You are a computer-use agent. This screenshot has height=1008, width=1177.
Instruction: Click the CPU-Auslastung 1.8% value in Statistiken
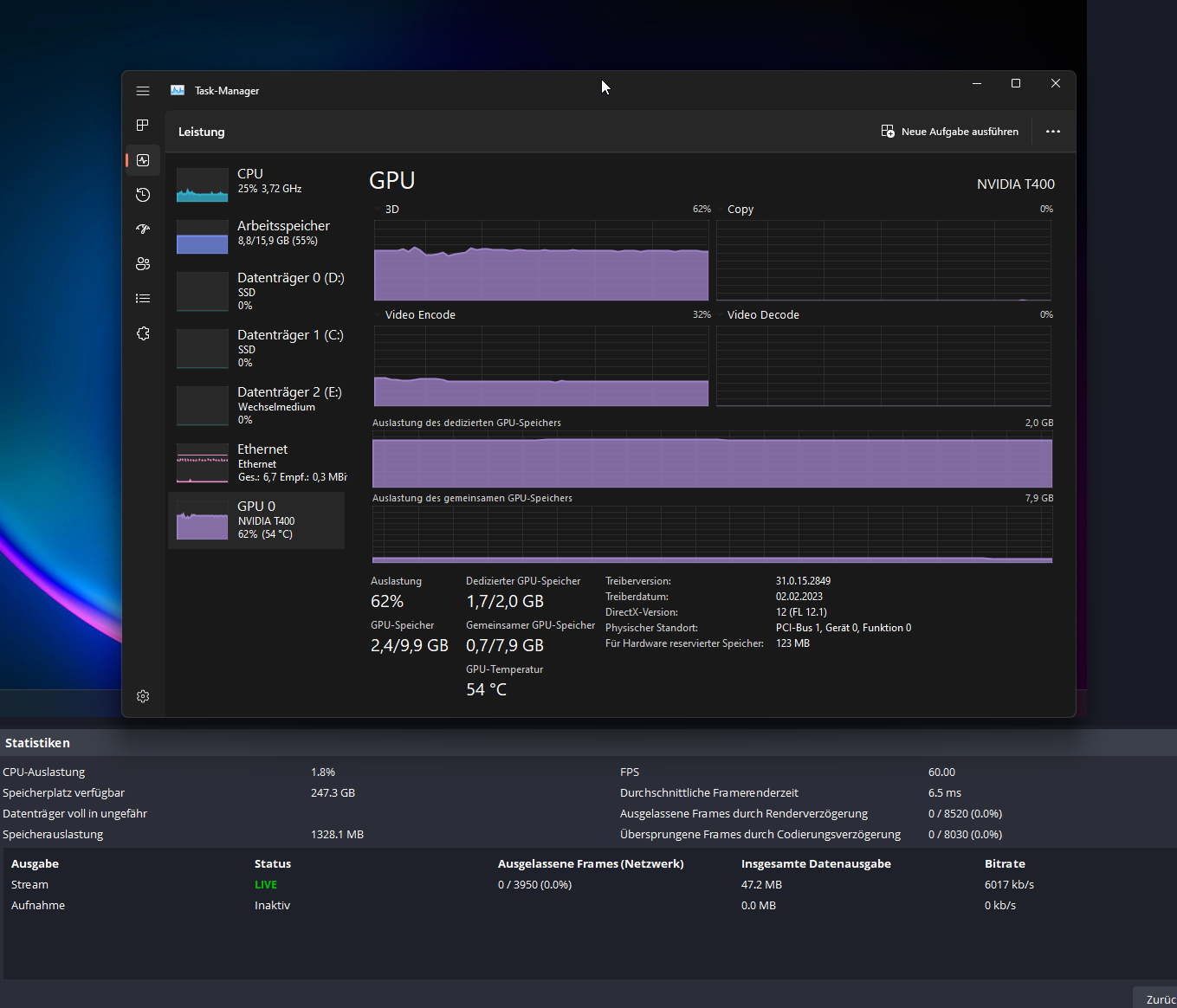[323, 772]
